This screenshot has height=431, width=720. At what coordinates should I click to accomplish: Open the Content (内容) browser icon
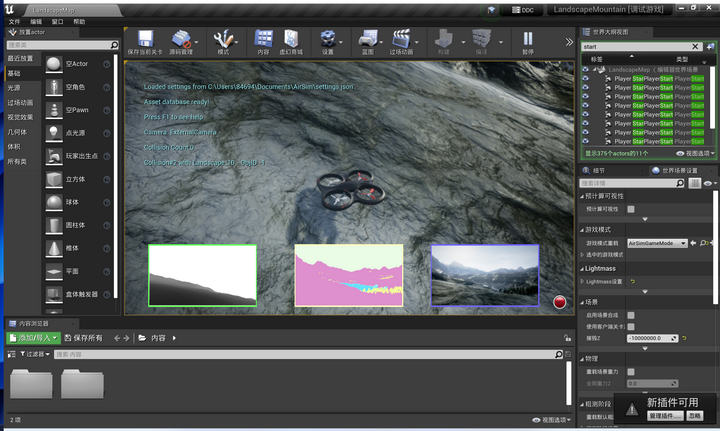pos(263,38)
